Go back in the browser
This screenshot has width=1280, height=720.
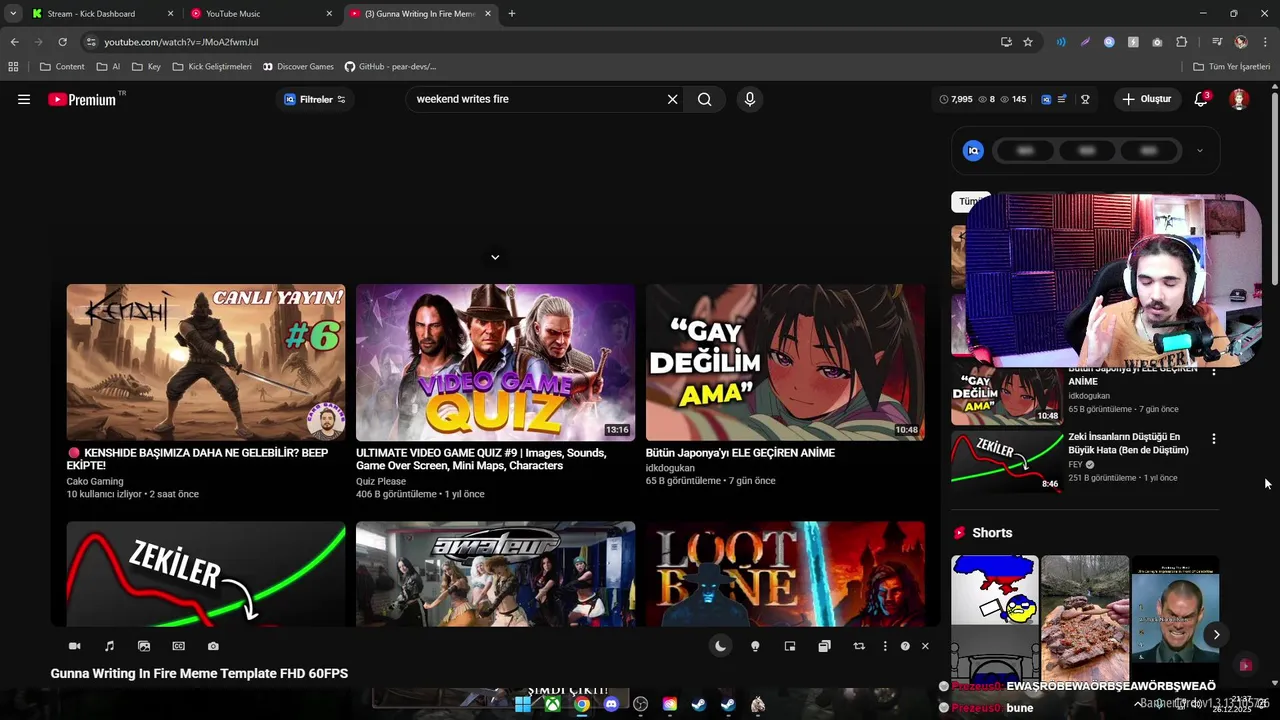(14, 42)
